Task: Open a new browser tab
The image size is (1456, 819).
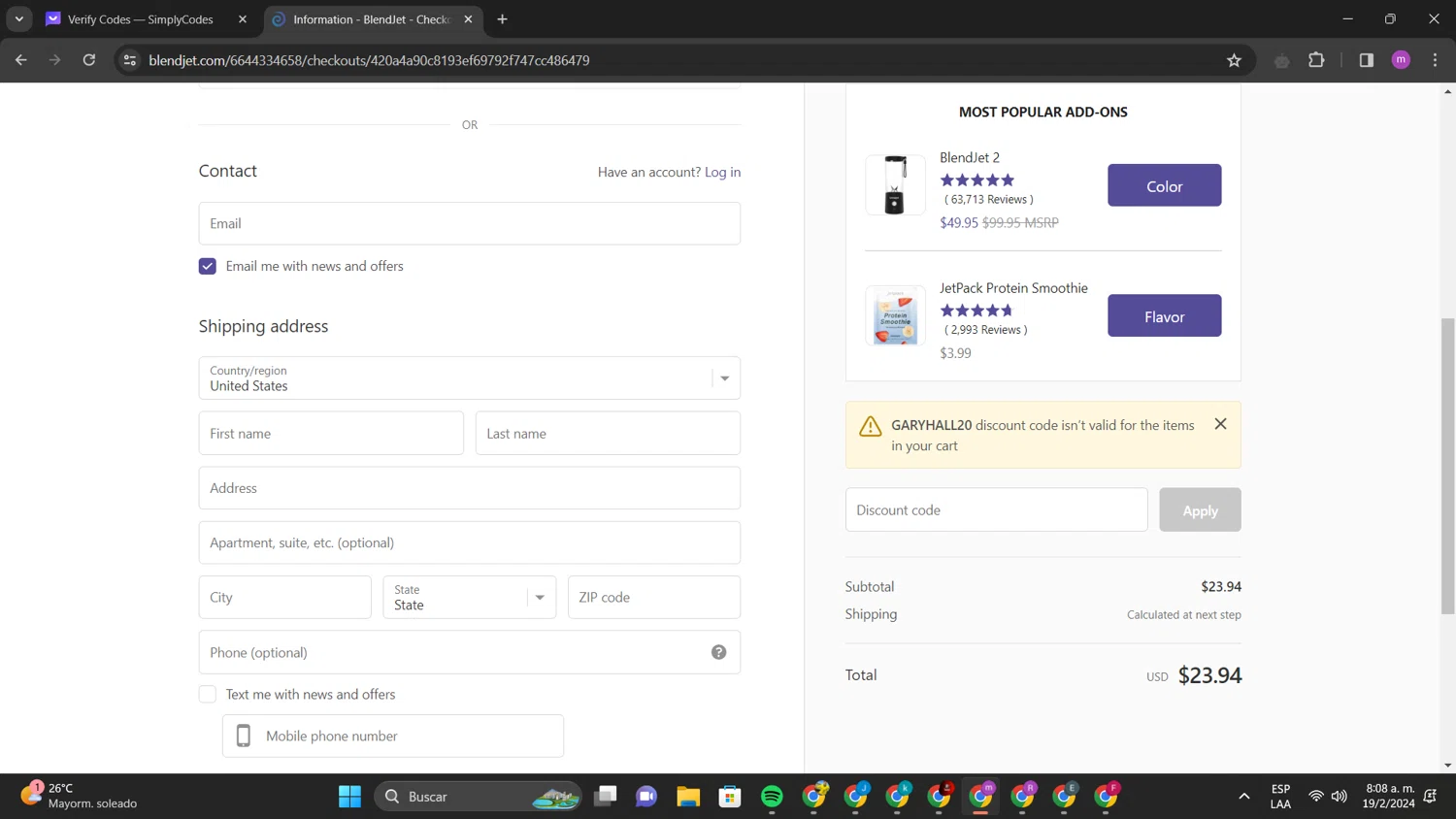Action: [x=502, y=18]
